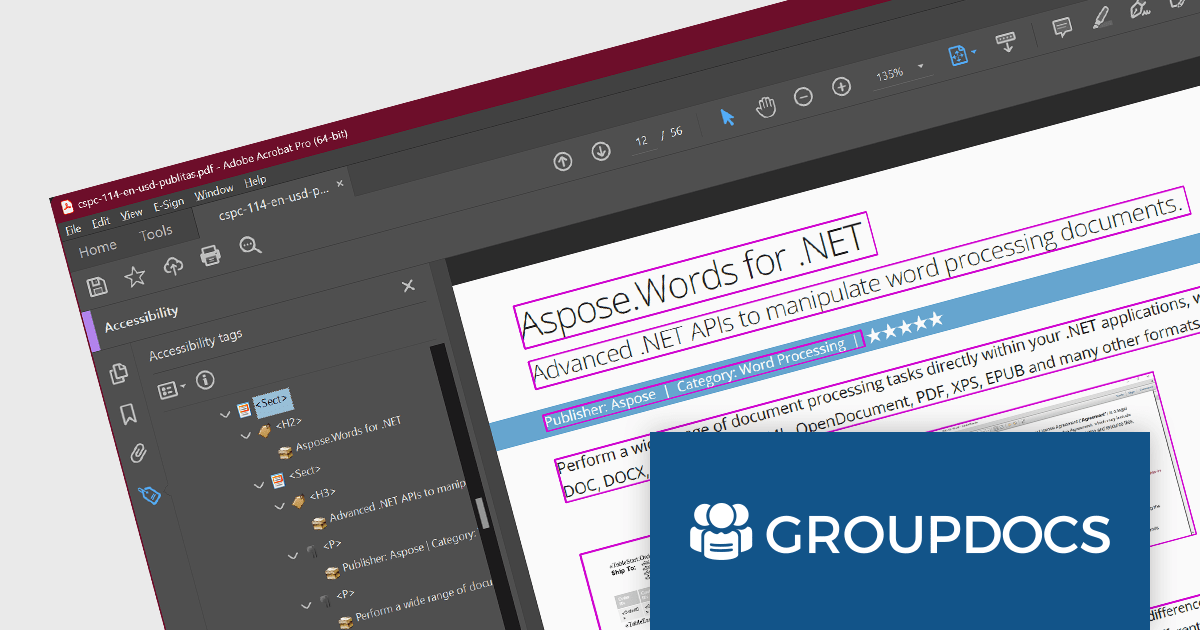Click the tags tree vertical scrollbar thumb

pyautogui.click(x=482, y=512)
